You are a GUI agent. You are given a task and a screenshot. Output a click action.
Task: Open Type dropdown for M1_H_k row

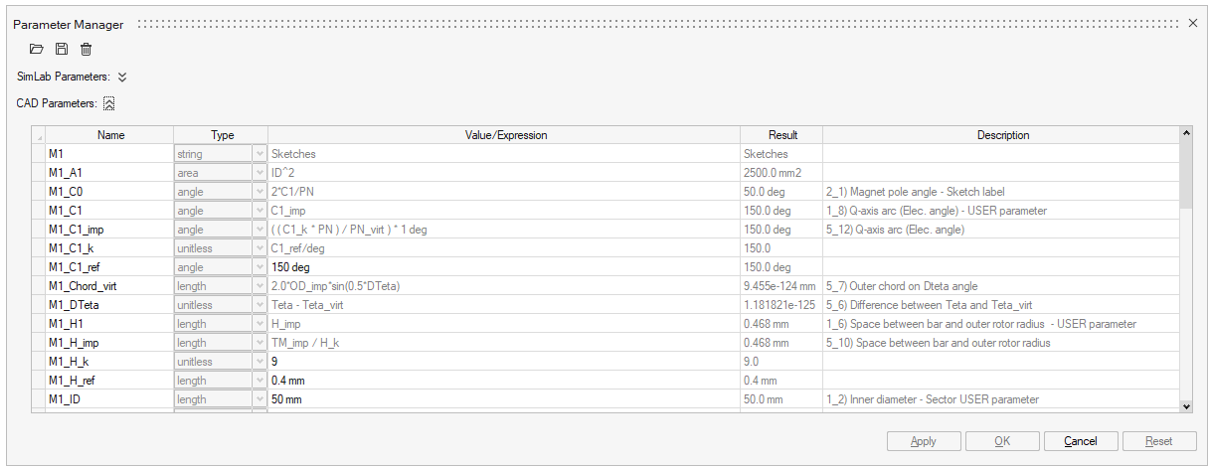click(260, 362)
